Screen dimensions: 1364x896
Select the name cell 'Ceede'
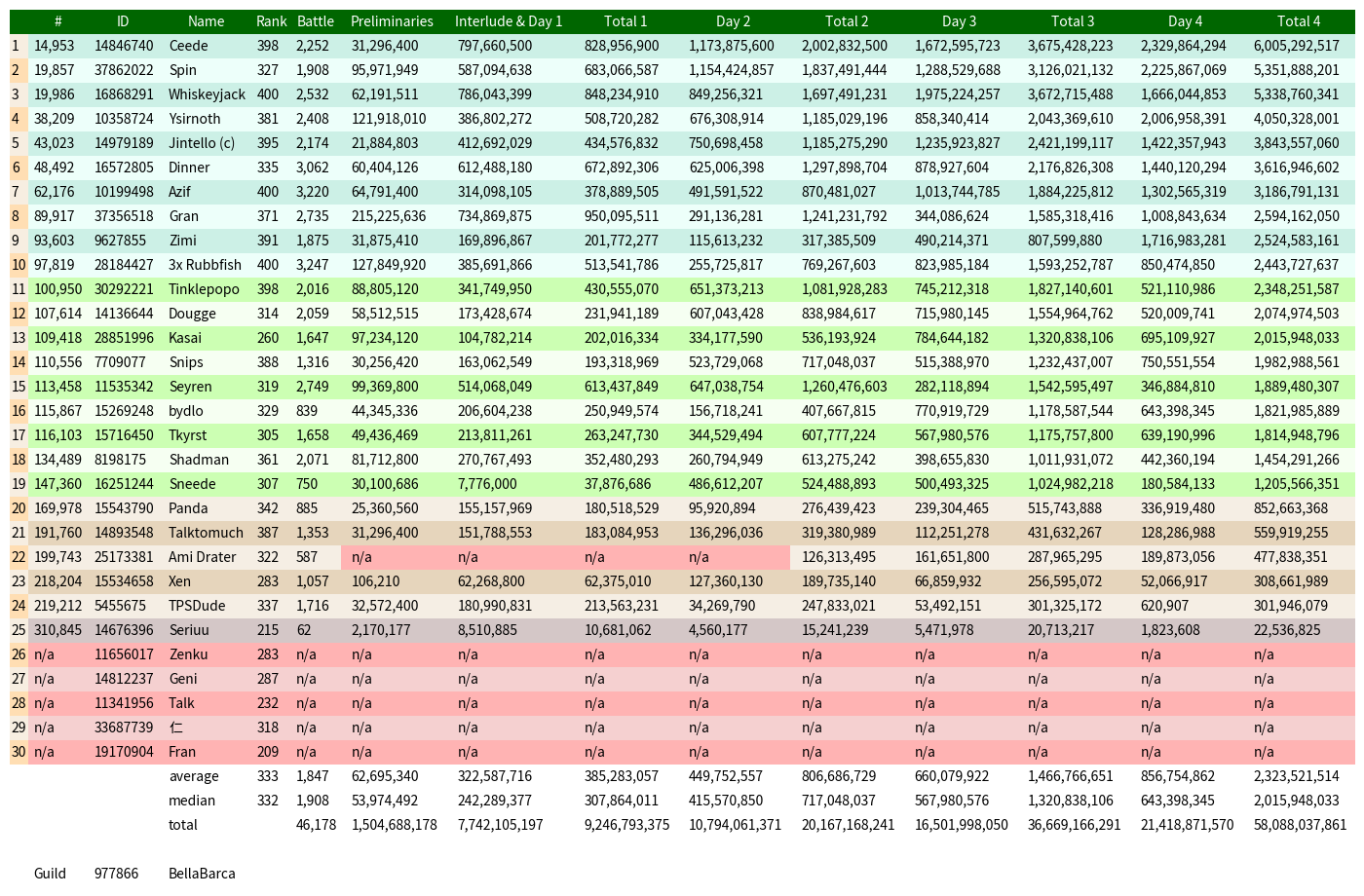click(188, 46)
